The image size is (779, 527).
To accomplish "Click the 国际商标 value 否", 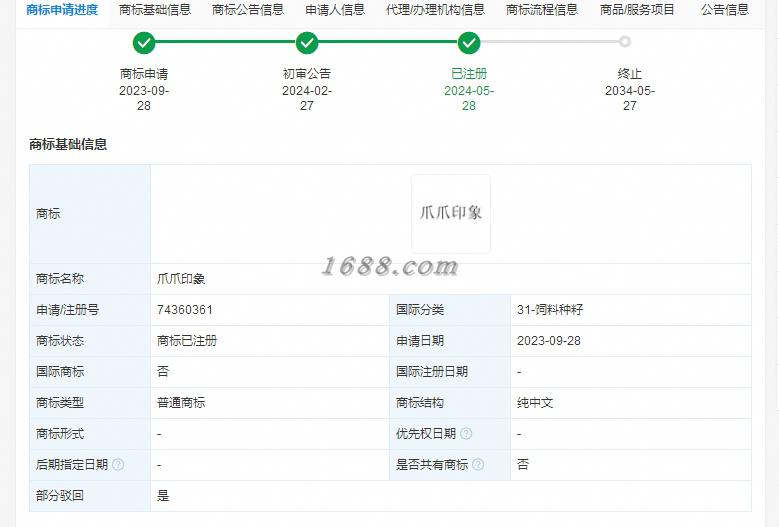I will click(x=163, y=372).
